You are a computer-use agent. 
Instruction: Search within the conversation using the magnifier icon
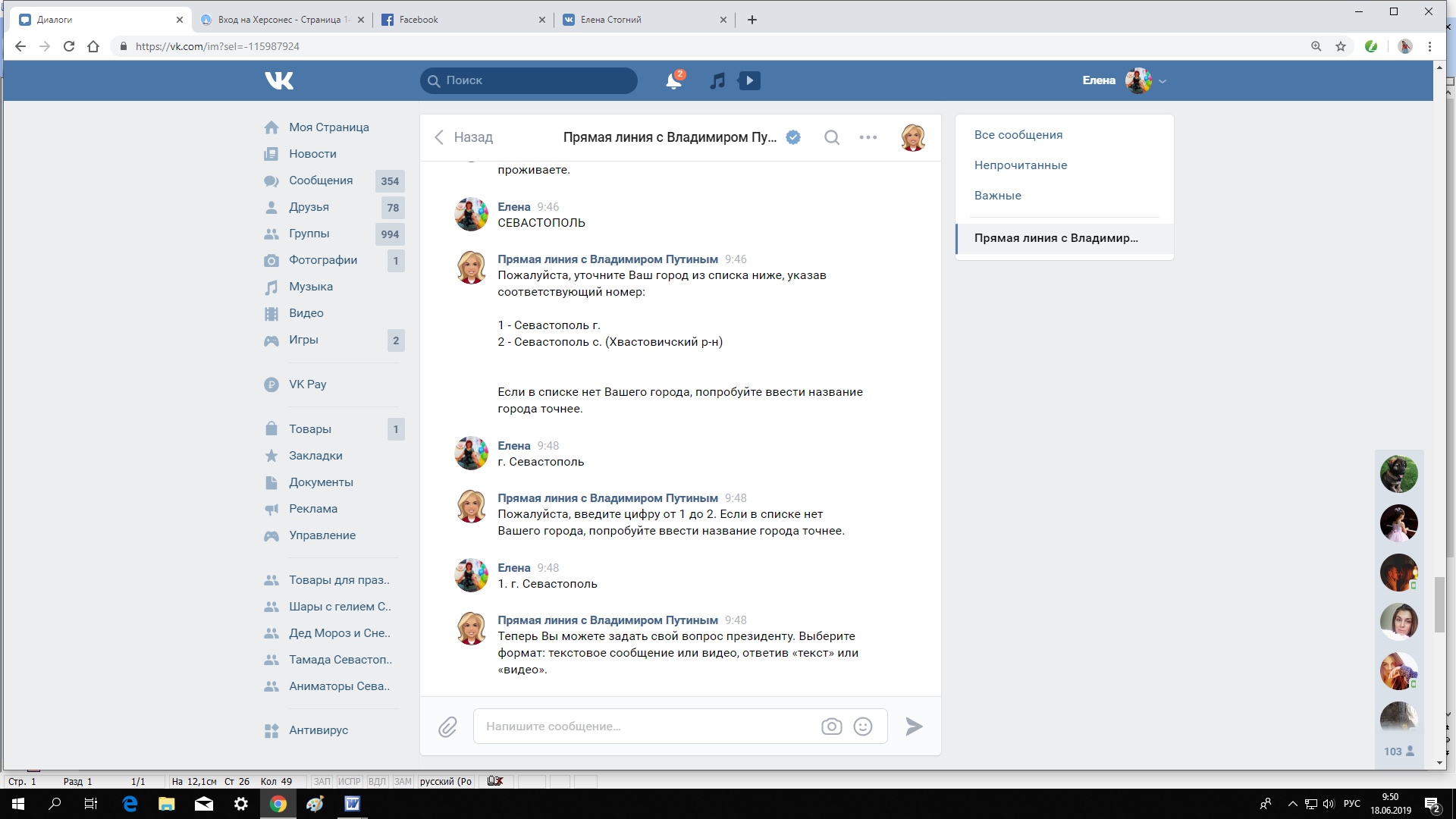[832, 137]
